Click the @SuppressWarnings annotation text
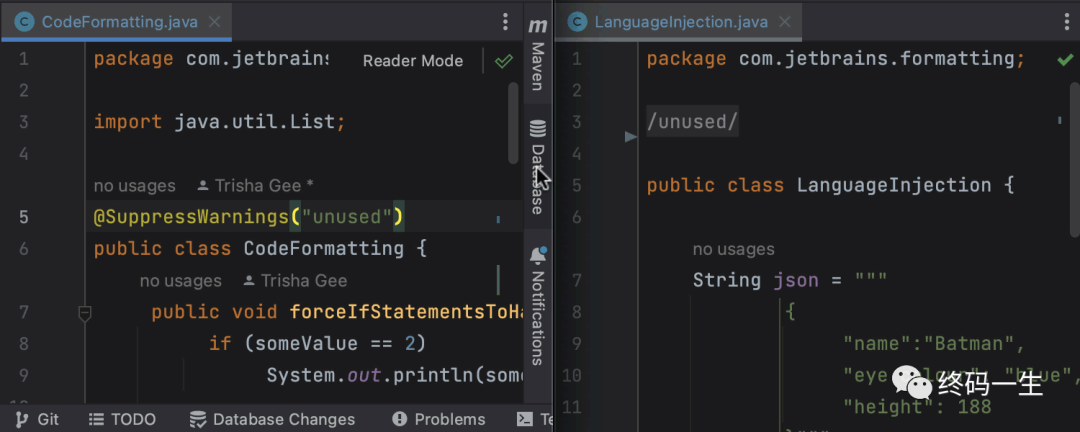Screen dimensions: 1080x432 tap(191, 217)
